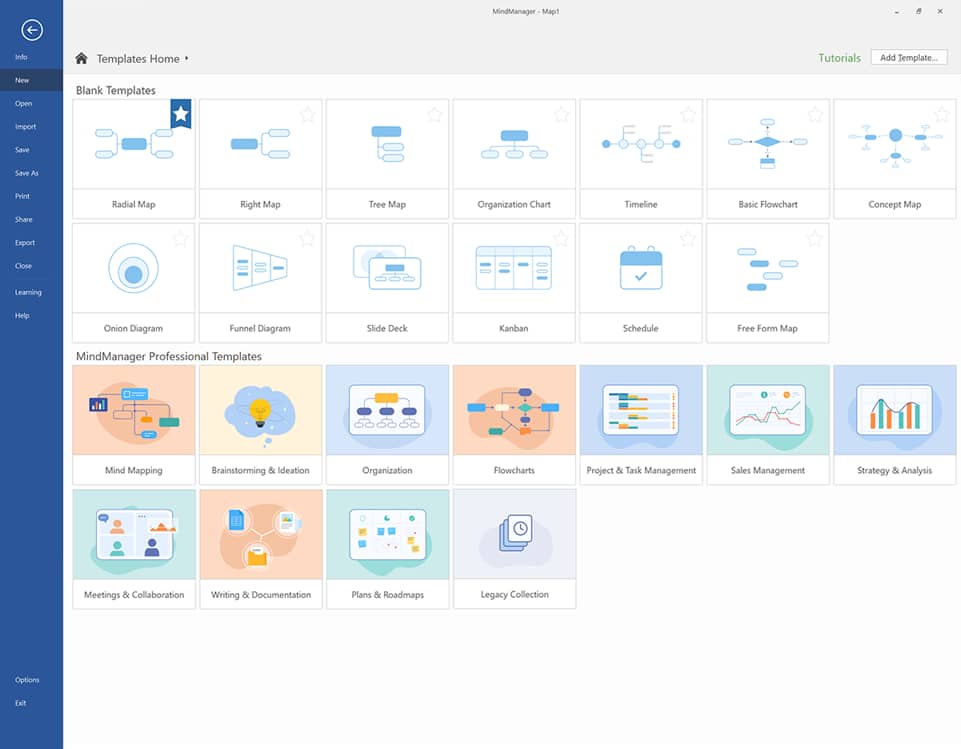Open the Tutorials link

click(x=839, y=57)
